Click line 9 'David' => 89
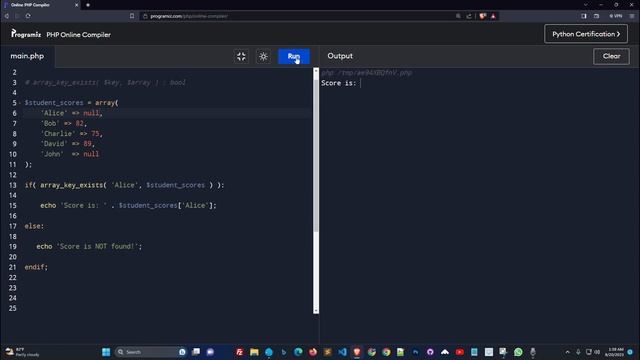Image resolution: width=640 pixels, height=360 pixels. [68, 144]
